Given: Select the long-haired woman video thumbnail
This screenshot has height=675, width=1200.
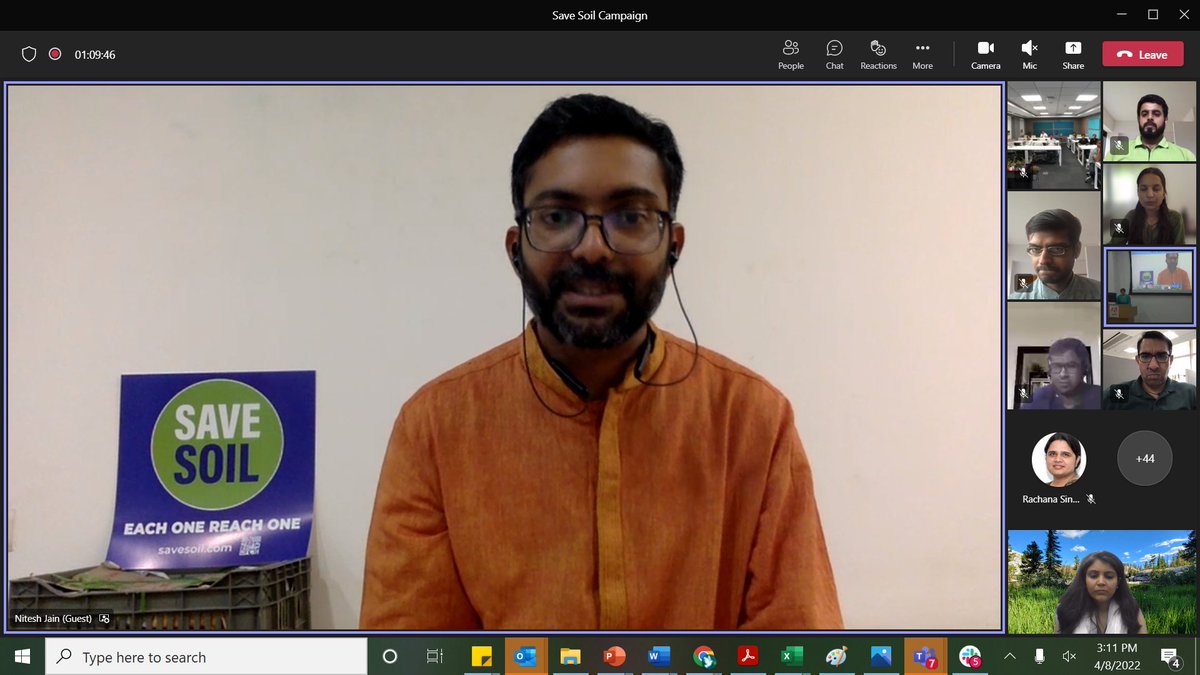Looking at the screenshot, I should point(1150,204).
